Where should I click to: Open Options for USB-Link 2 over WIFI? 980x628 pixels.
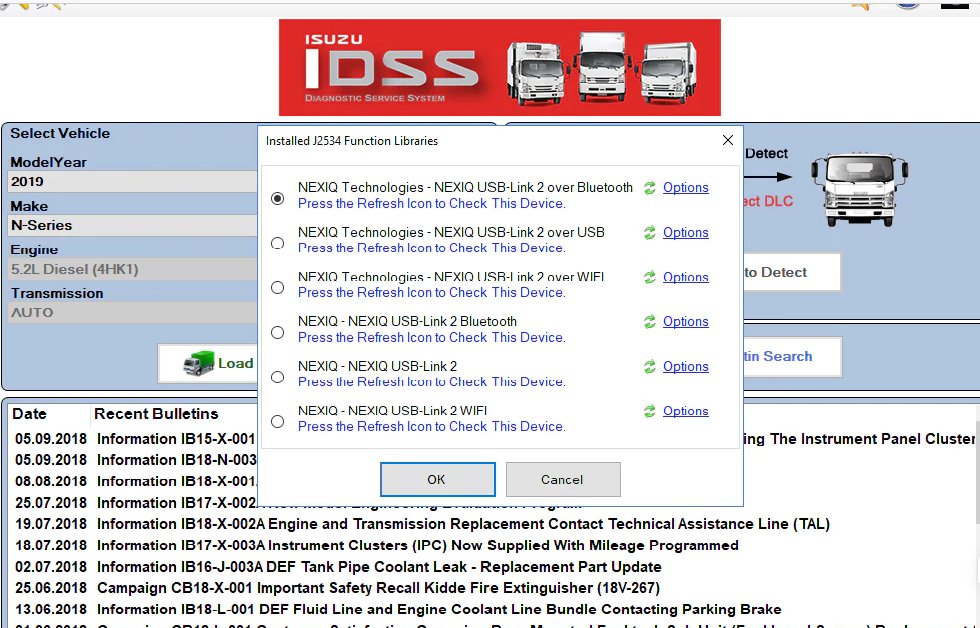[686, 277]
